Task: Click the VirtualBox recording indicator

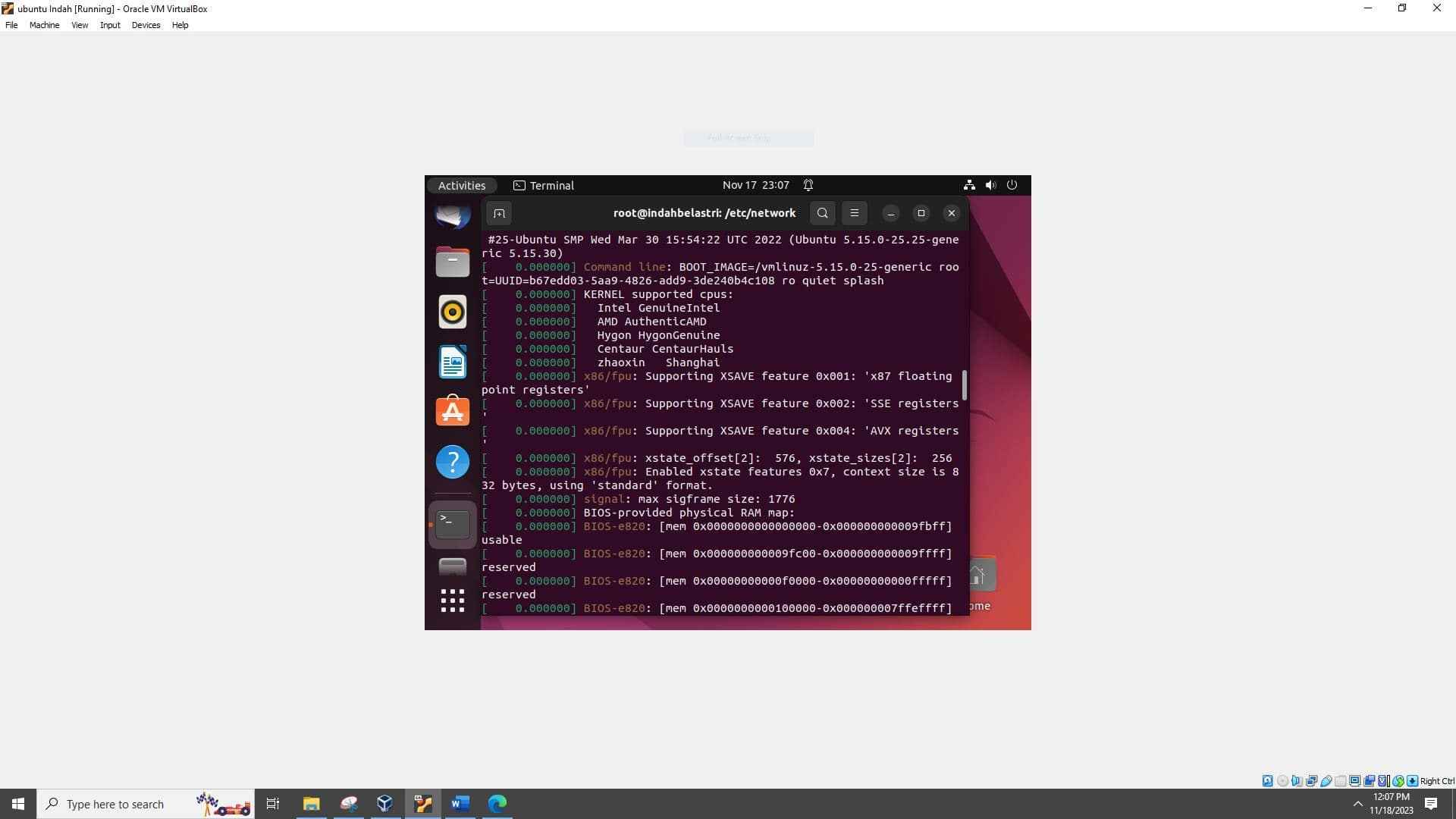Action: (1369, 781)
